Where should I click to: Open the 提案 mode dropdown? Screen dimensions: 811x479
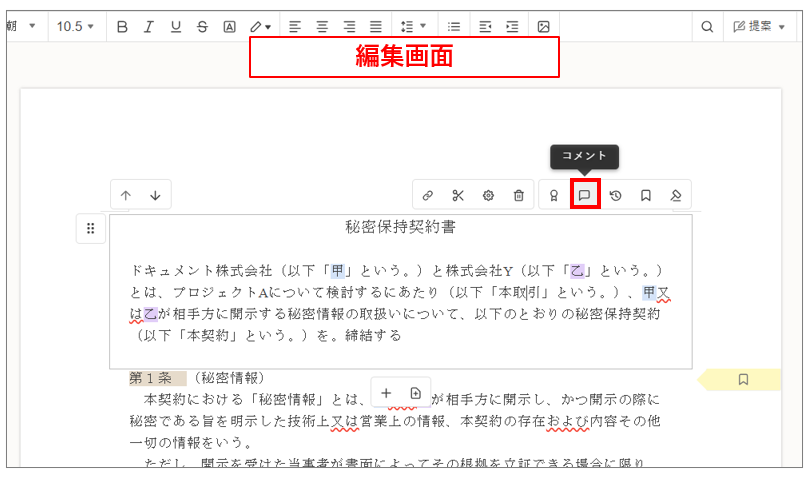[x=759, y=26]
